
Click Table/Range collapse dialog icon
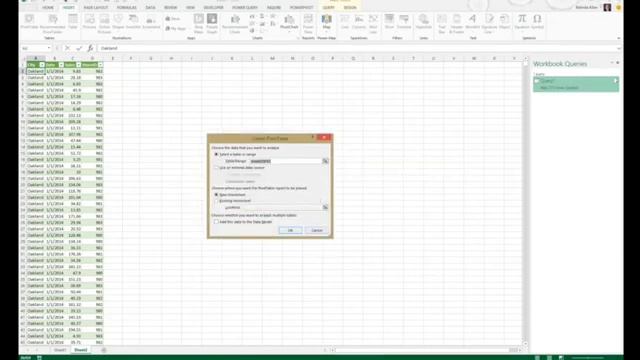(325, 161)
